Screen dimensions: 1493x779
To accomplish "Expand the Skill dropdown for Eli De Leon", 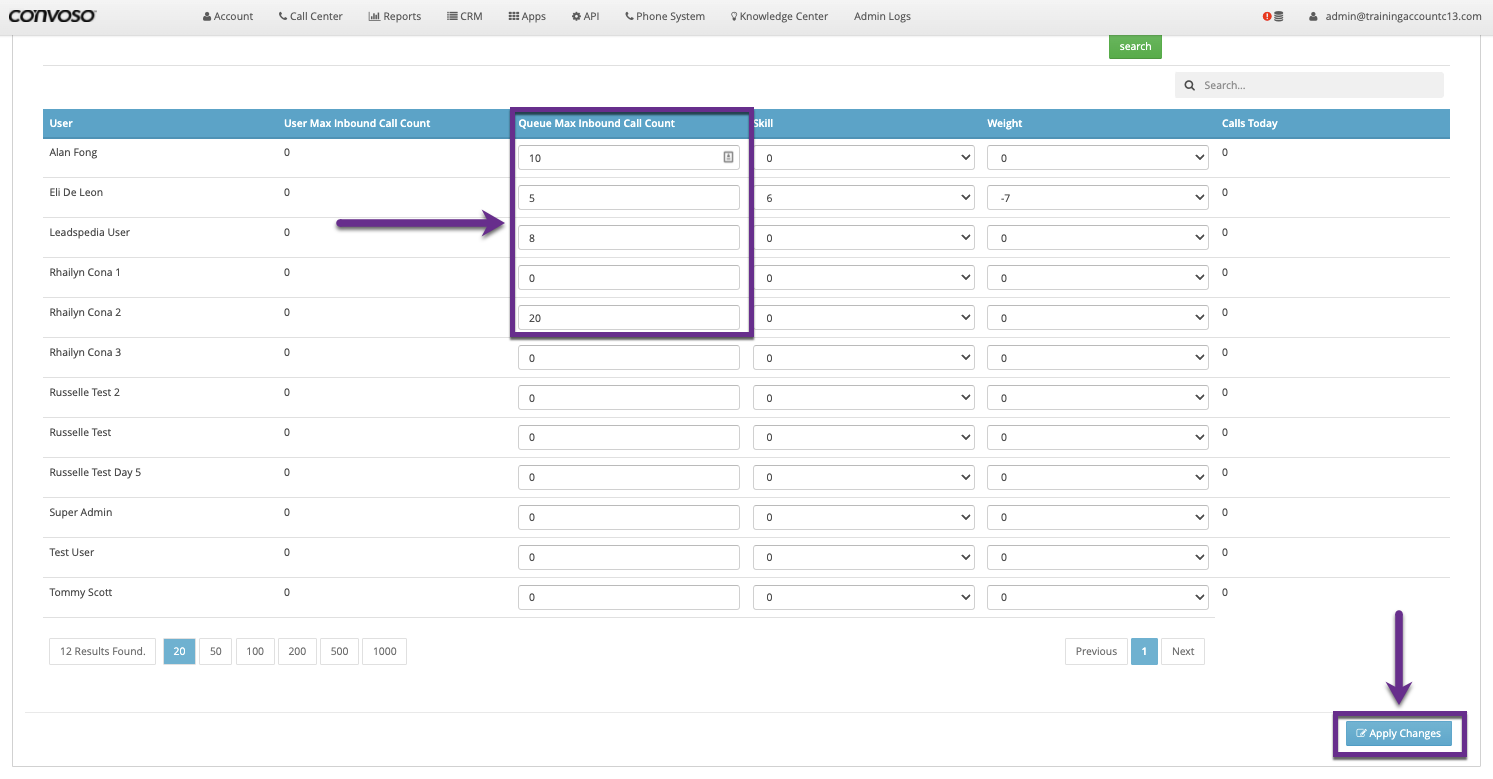I will pyautogui.click(x=863, y=198).
